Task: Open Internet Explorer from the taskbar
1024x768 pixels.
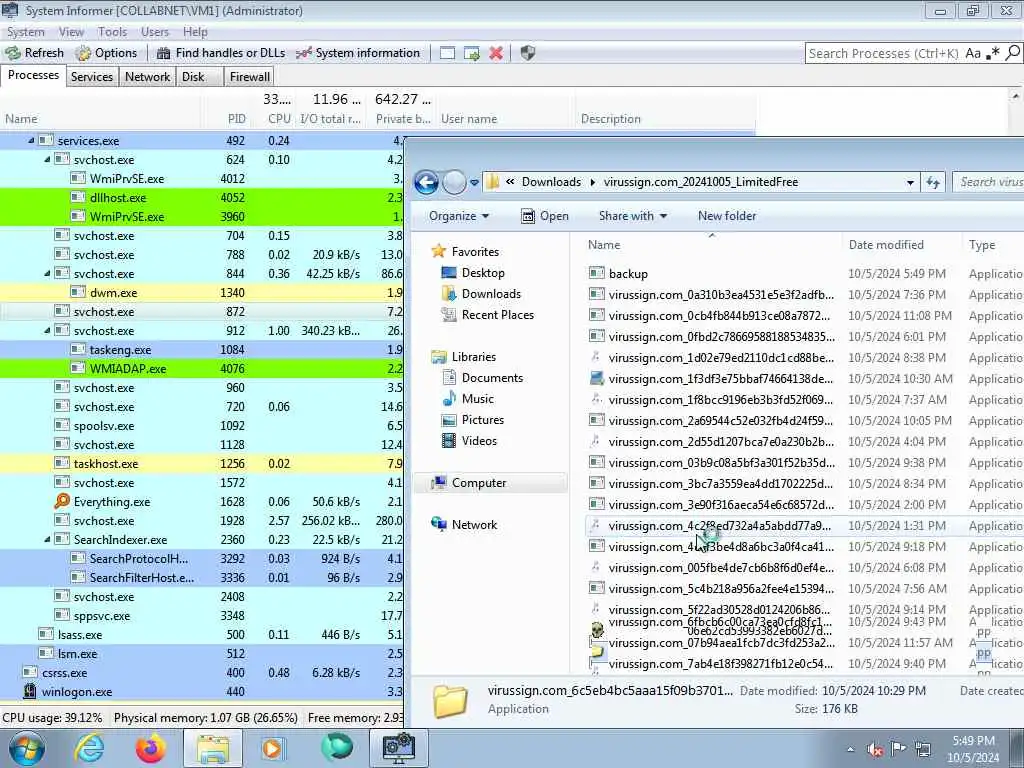Action: tap(89, 748)
